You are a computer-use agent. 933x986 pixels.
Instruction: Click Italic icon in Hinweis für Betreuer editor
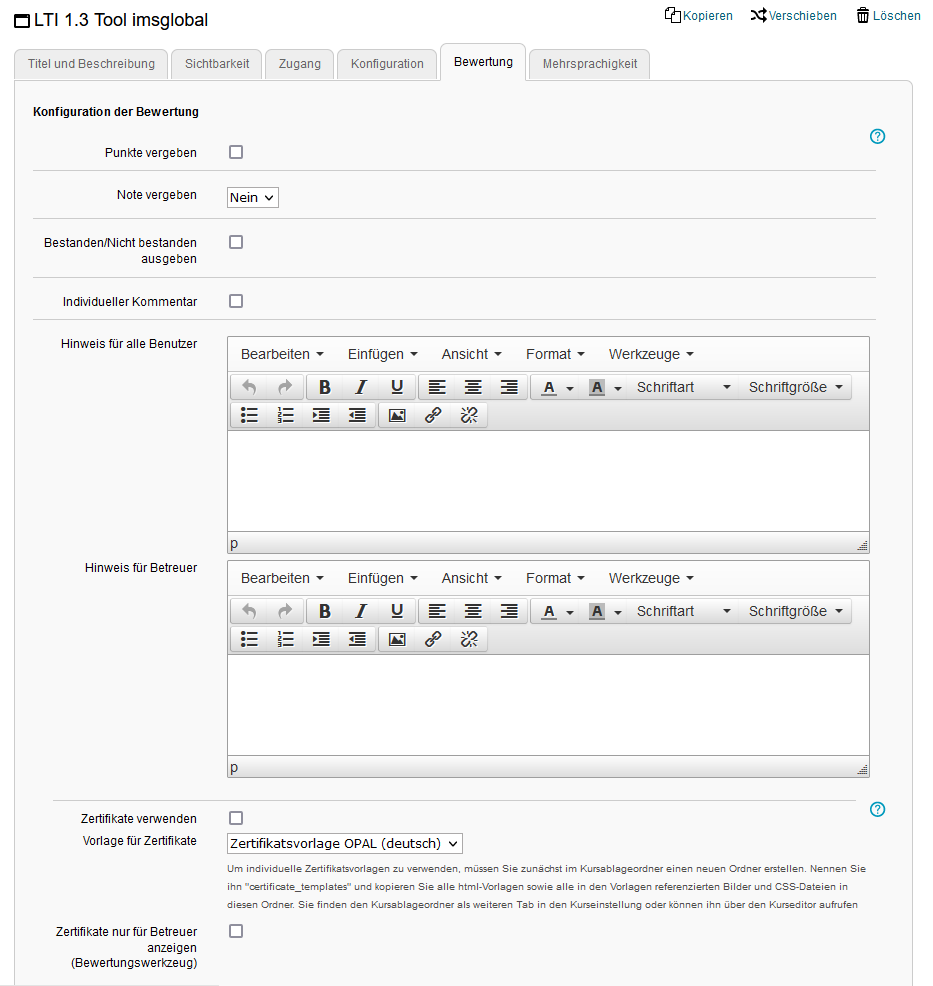361,612
